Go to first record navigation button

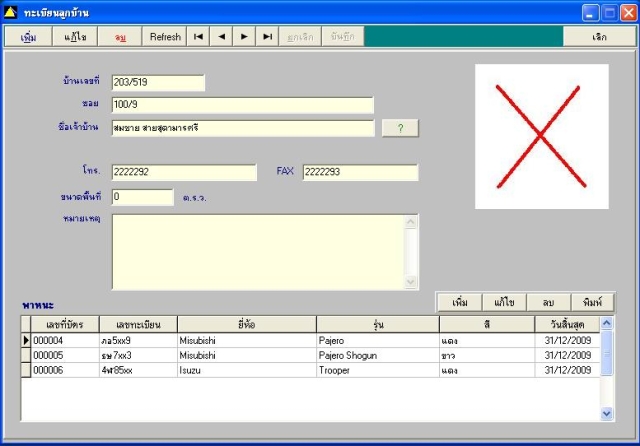(x=198, y=37)
